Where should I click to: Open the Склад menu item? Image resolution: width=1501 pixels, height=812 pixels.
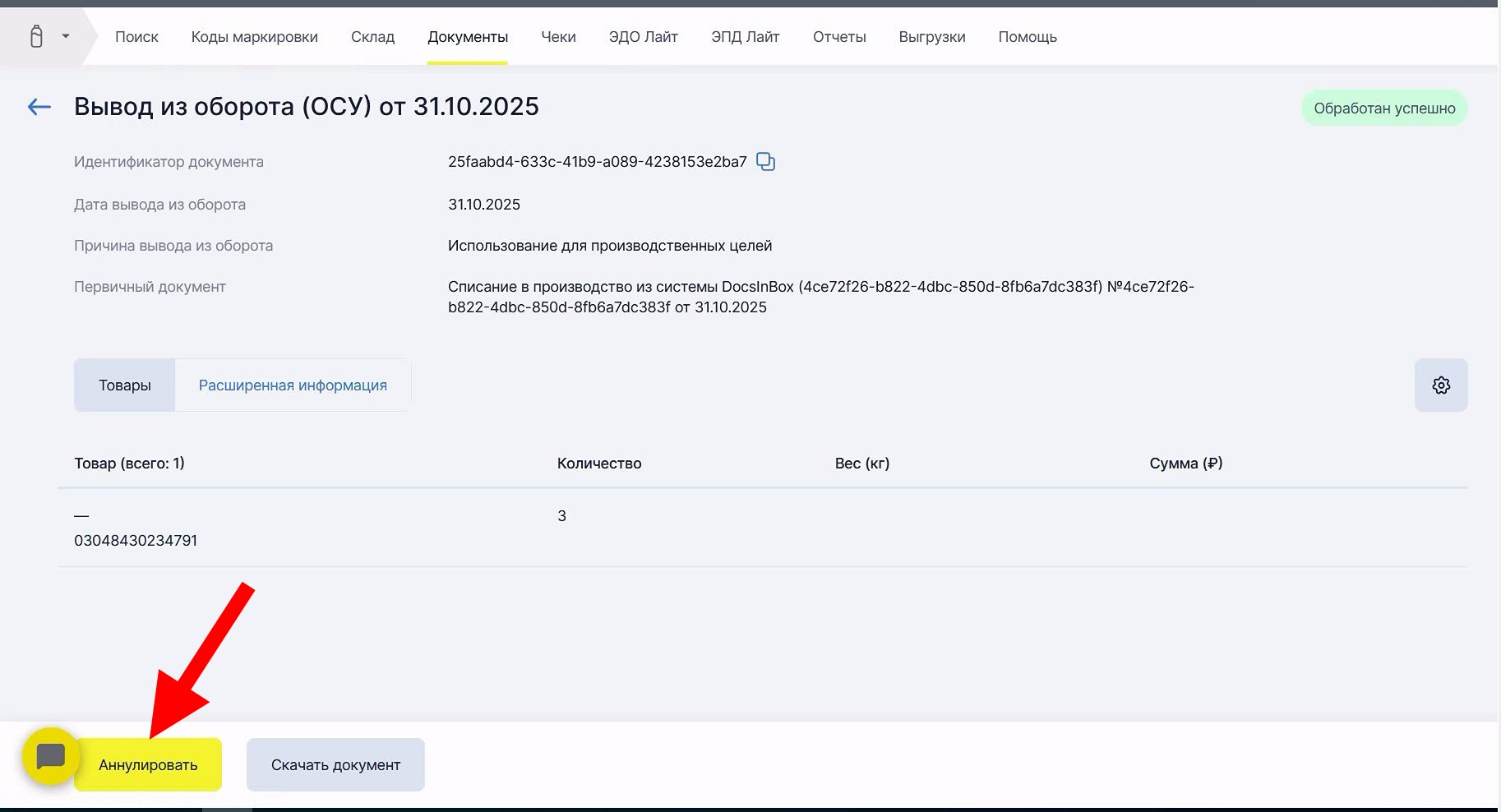tap(372, 37)
